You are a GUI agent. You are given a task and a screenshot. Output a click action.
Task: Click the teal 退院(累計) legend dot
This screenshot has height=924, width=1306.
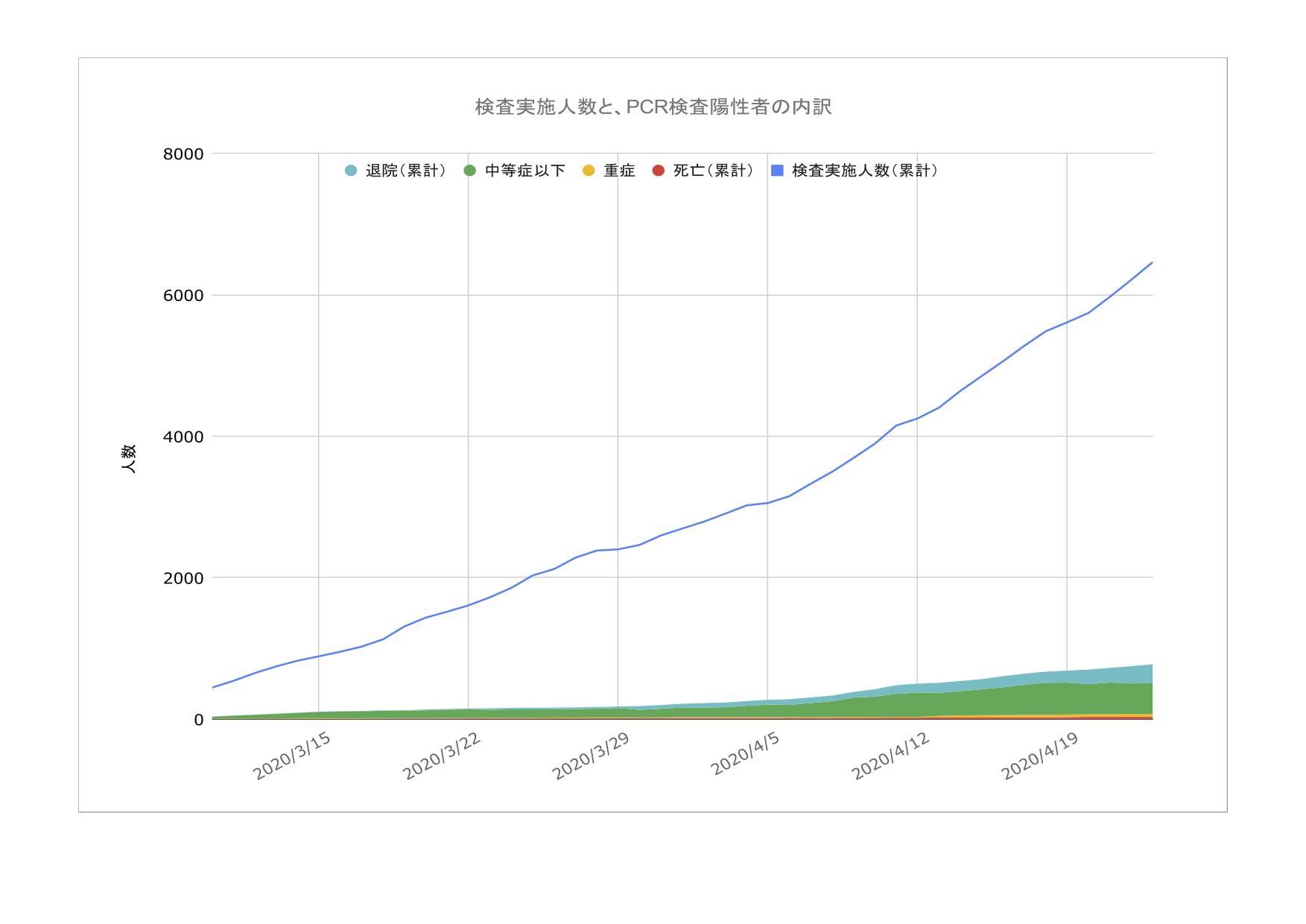pyautogui.click(x=351, y=171)
